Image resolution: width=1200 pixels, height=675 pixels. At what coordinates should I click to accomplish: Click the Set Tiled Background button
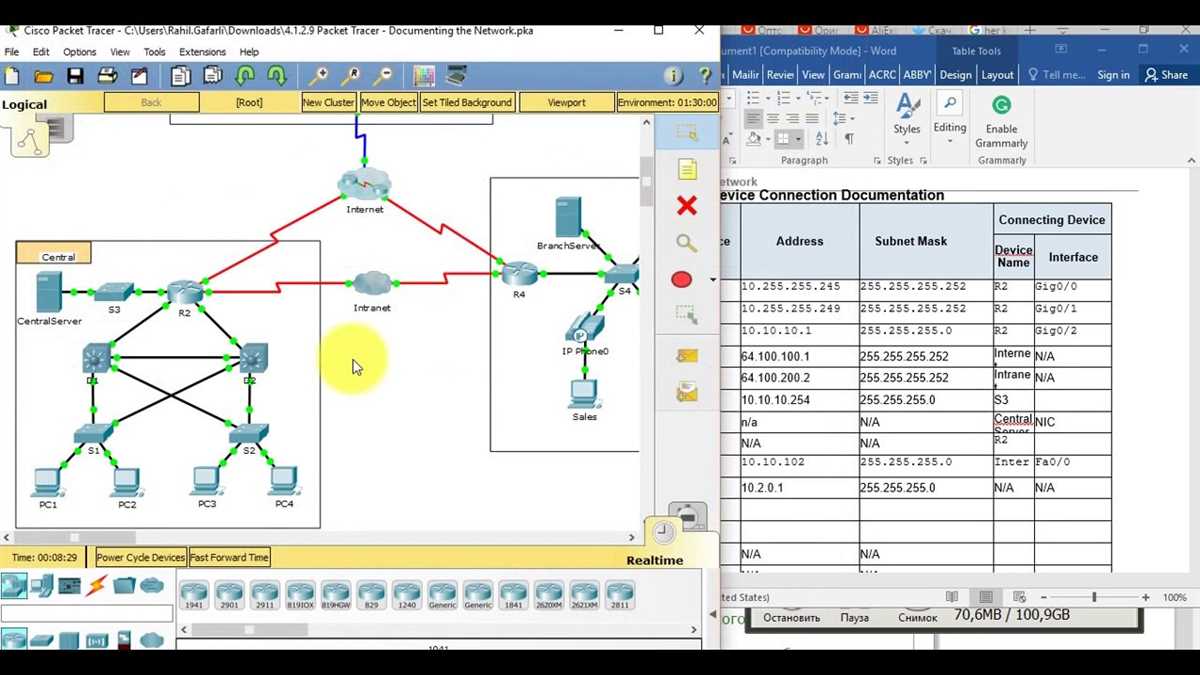tap(467, 102)
